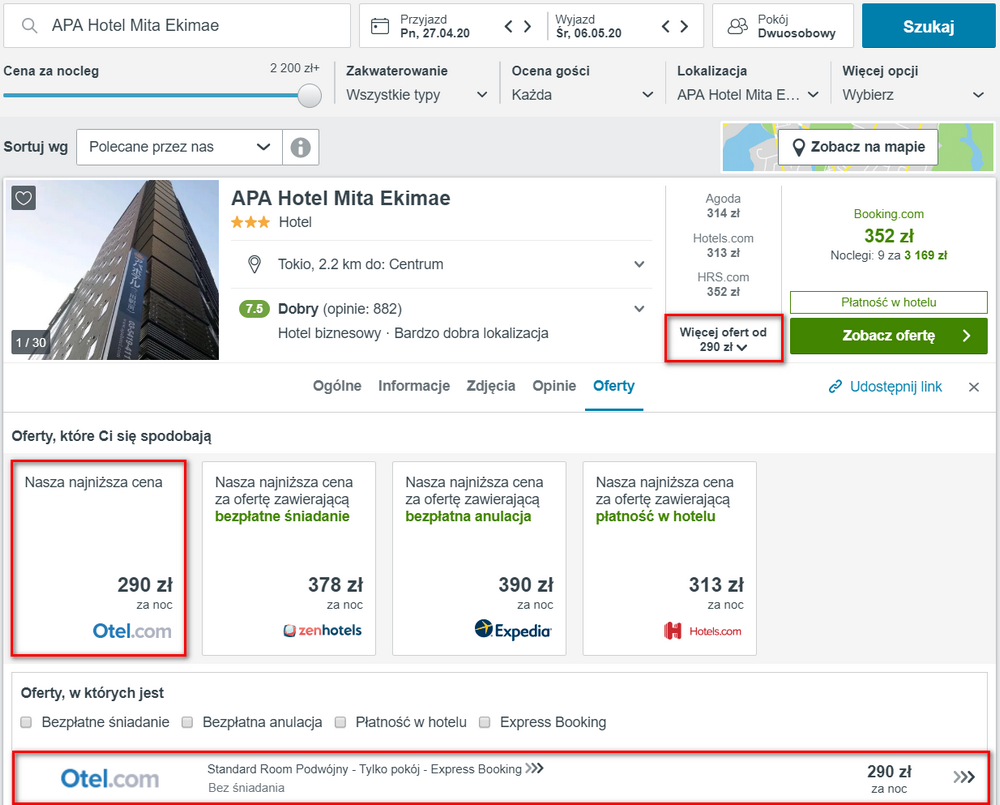Open the sort by Polecane przez nas dropdown

[179, 147]
